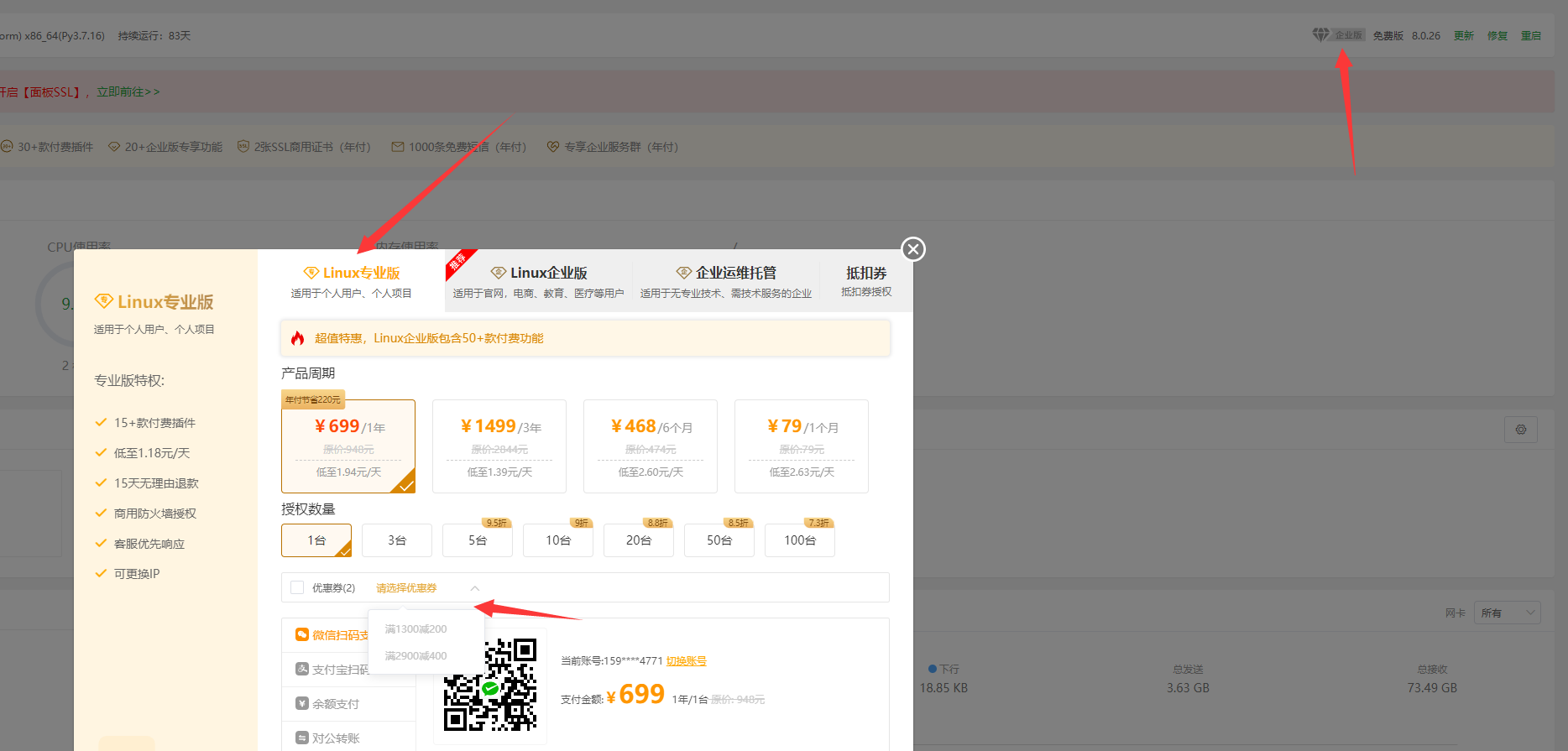This screenshot has height=751, width=1568.
Task: Click the 15+款付费插件 privilege entry
Action: pos(154,423)
